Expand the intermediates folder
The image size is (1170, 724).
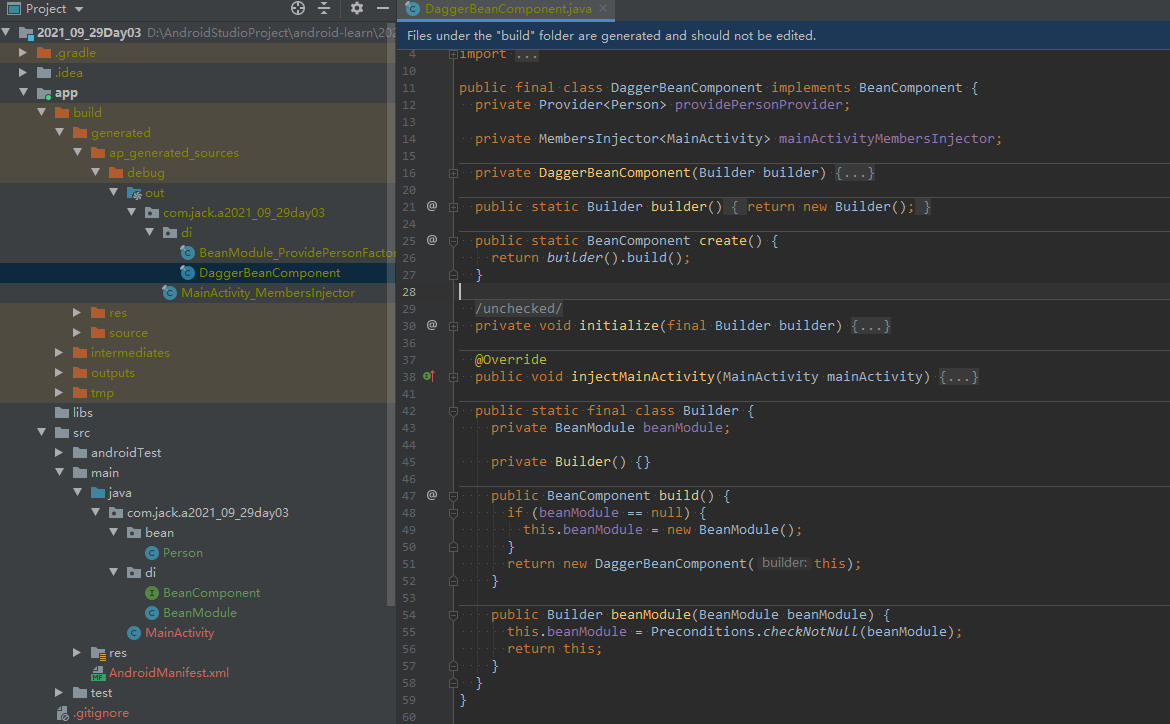[x=60, y=352]
